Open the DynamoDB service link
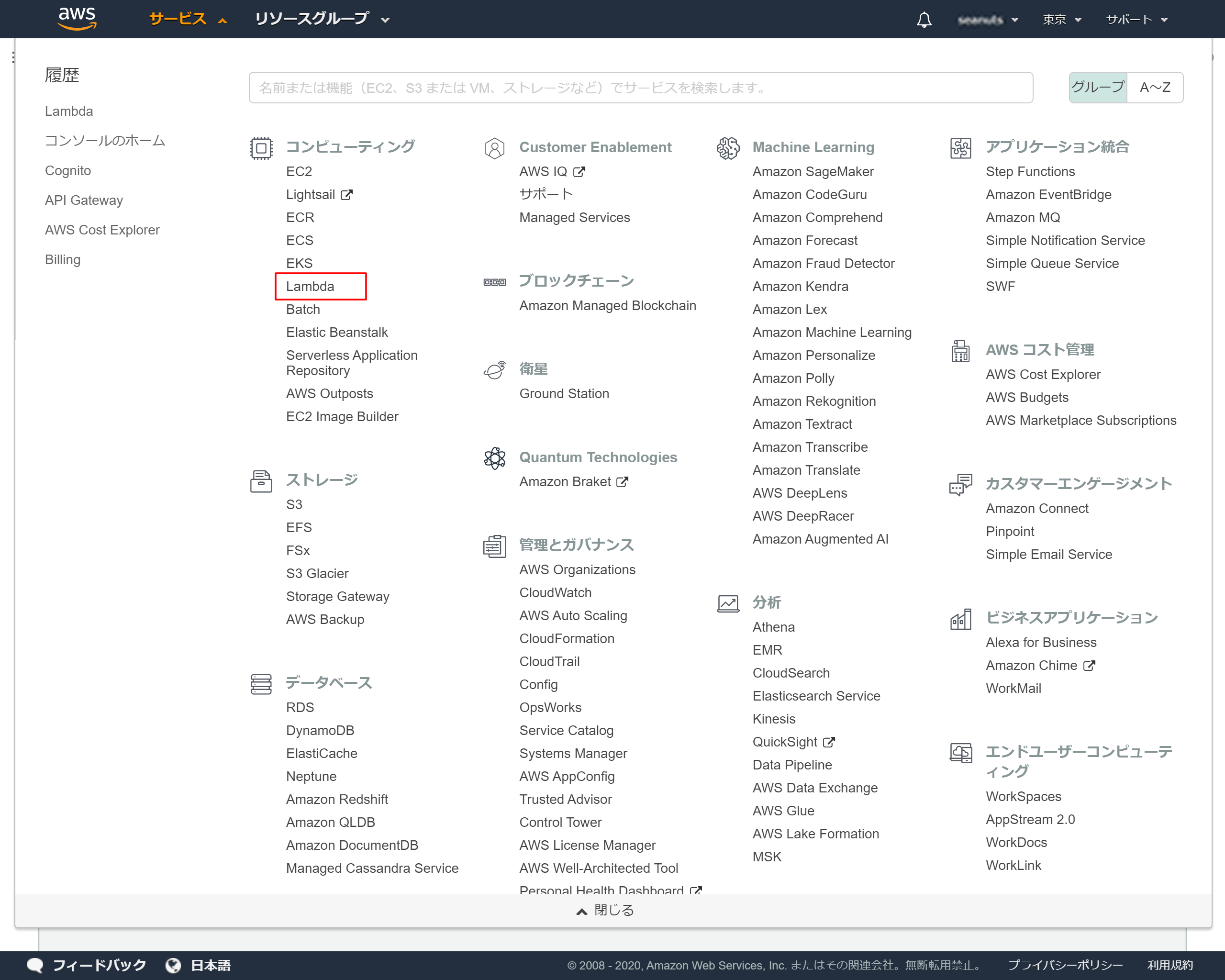Viewport: 1225px width, 980px height. coord(320,730)
